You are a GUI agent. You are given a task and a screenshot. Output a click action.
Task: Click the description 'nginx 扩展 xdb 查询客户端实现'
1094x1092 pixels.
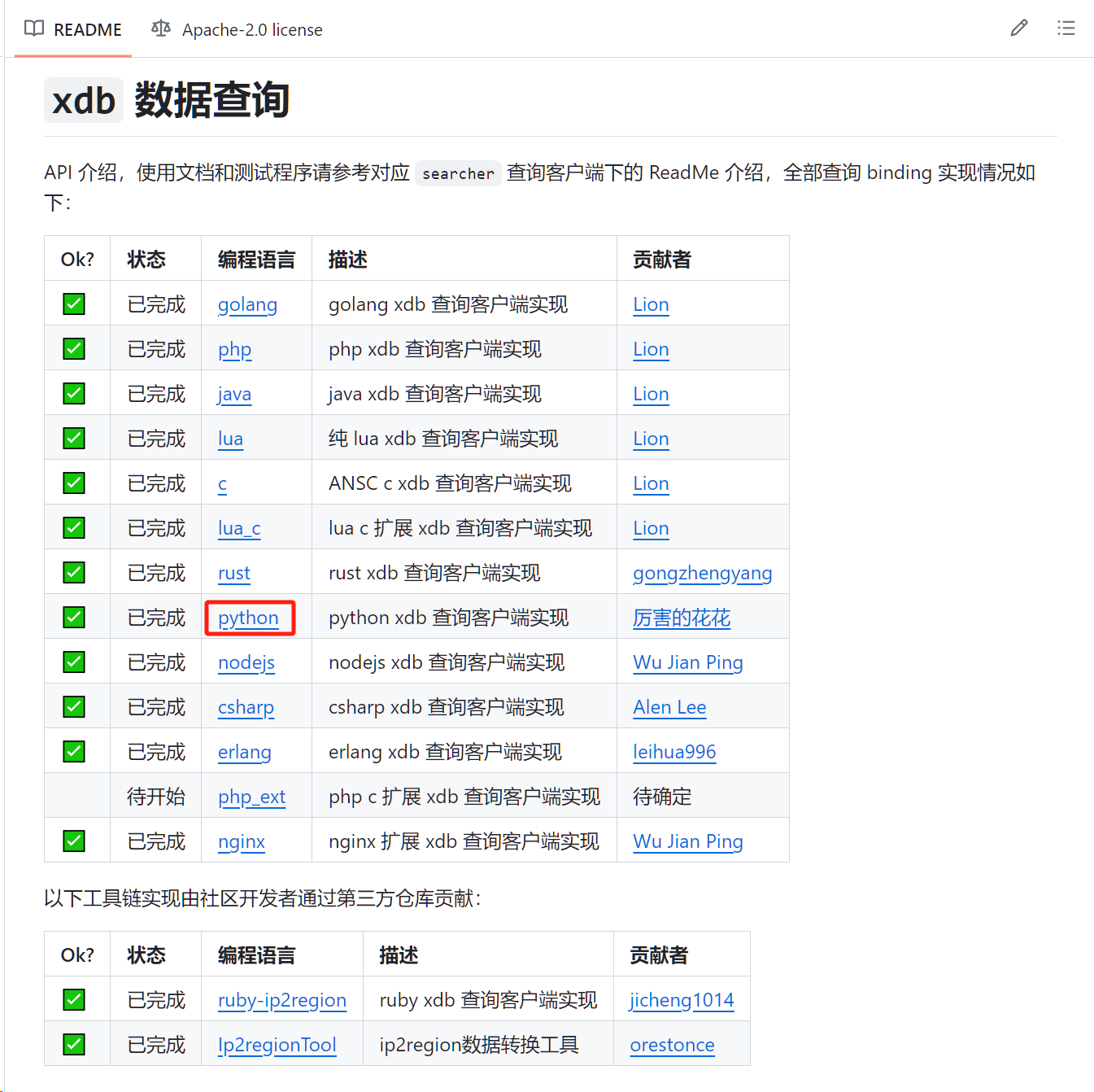pyautogui.click(x=464, y=841)
